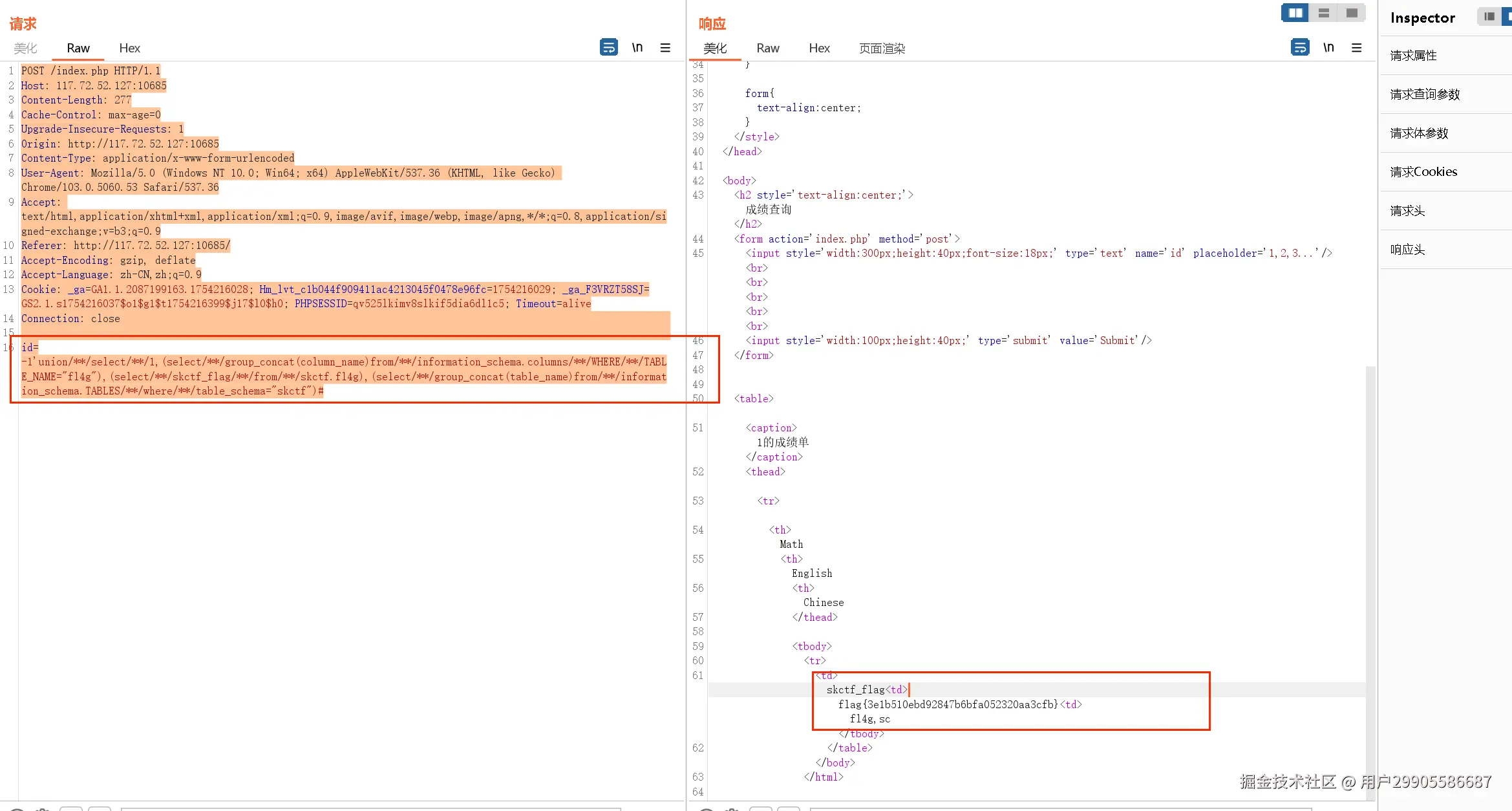The height and width of the screenshot is (811, 1512).
Task: Switch request view to Hex tab
Action: pos(129,48)
